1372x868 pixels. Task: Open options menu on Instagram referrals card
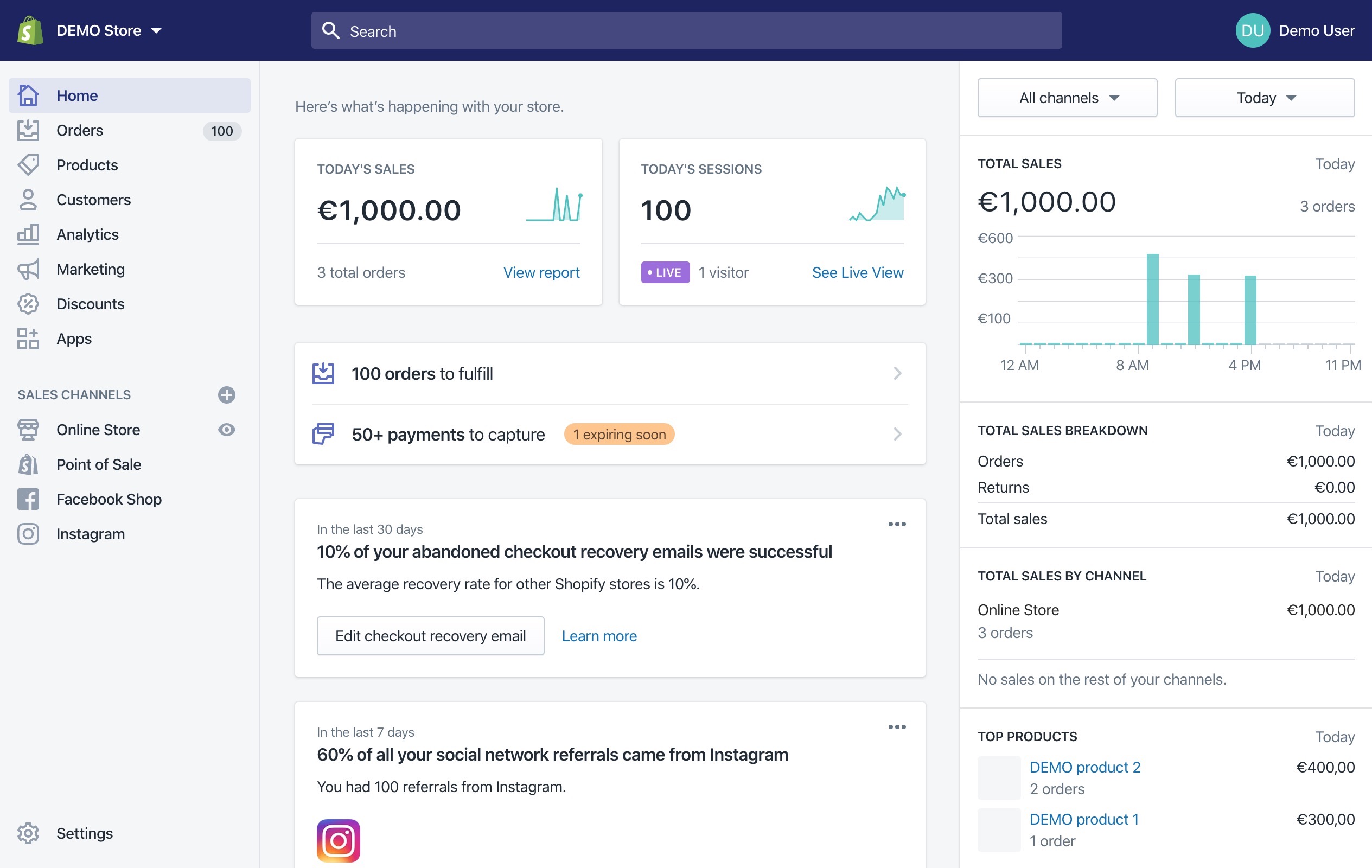click(x=896, y=726)
